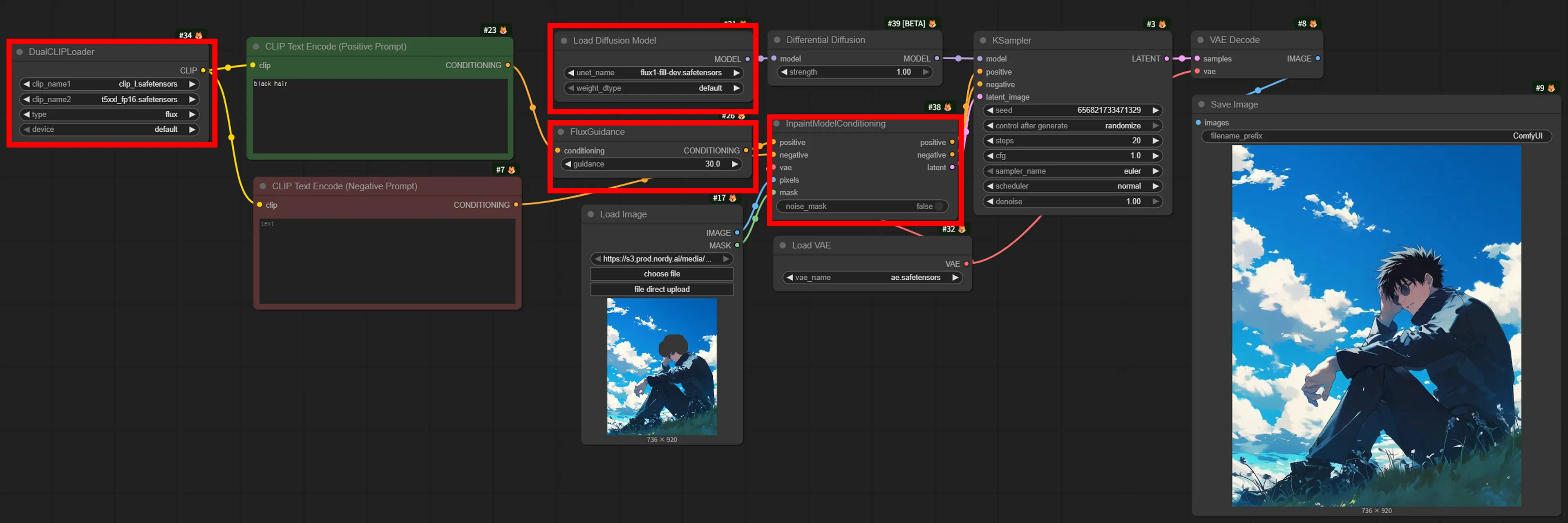1568x523 pixels.
Task: Collapse the Load Diffusion Model node dot
Action: point(564,41)
